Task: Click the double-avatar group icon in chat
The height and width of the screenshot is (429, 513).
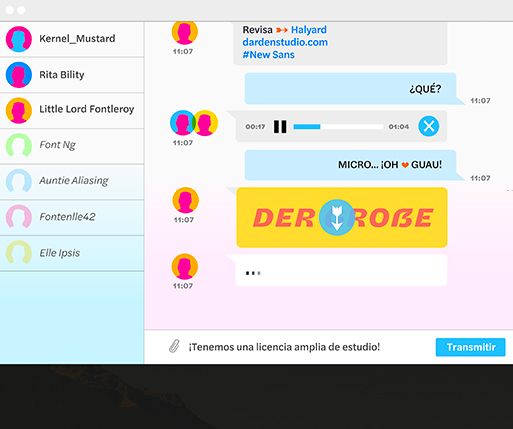Action: [194, 123]
